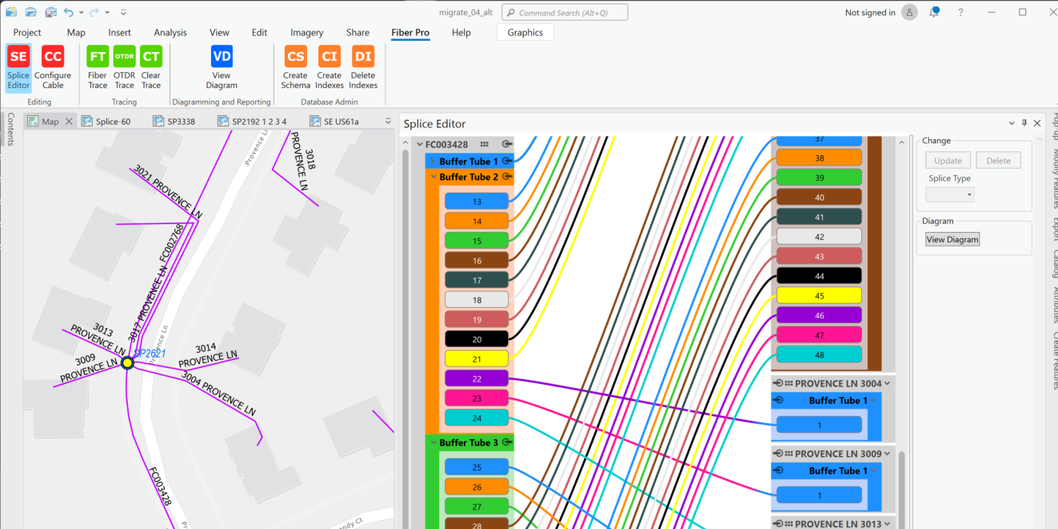
Task: Show the view tabs overflow list
Action: (x=388, y=121)
